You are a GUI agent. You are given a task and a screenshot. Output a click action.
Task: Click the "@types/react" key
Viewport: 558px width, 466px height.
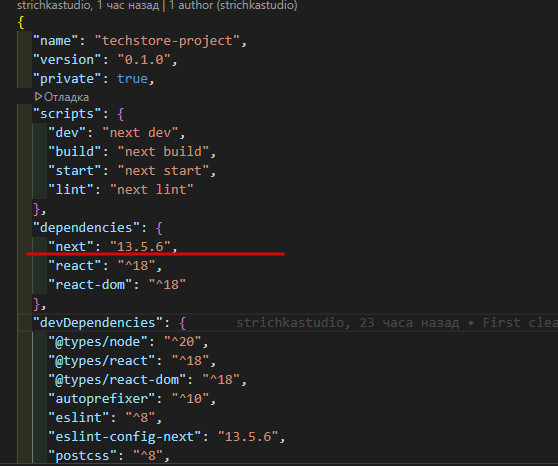tap(101, 361)
